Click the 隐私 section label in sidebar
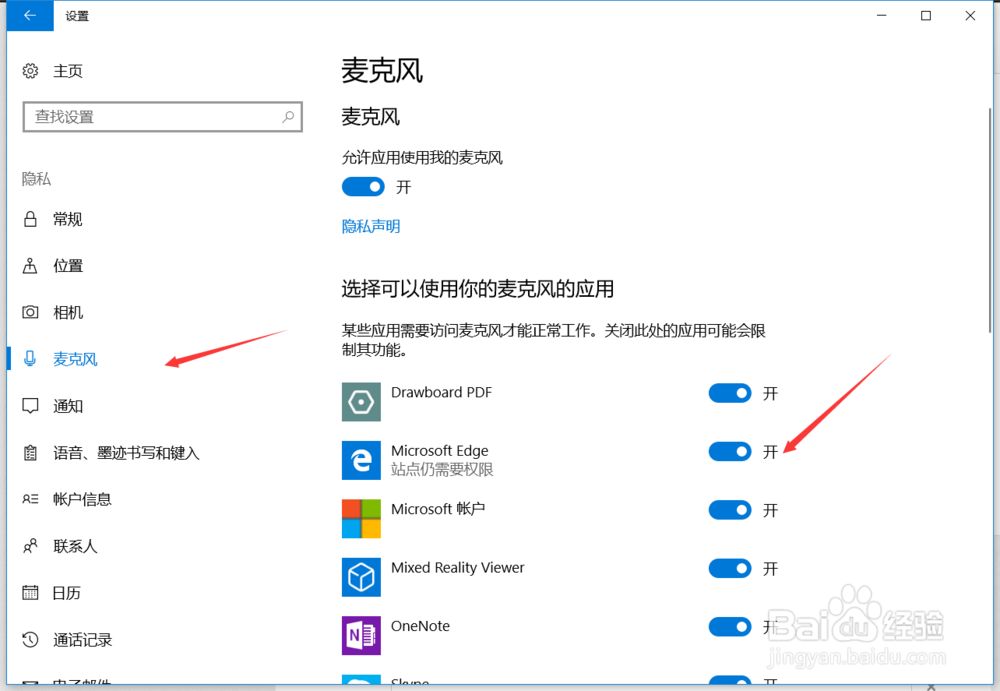 click(x=36, y=179)
